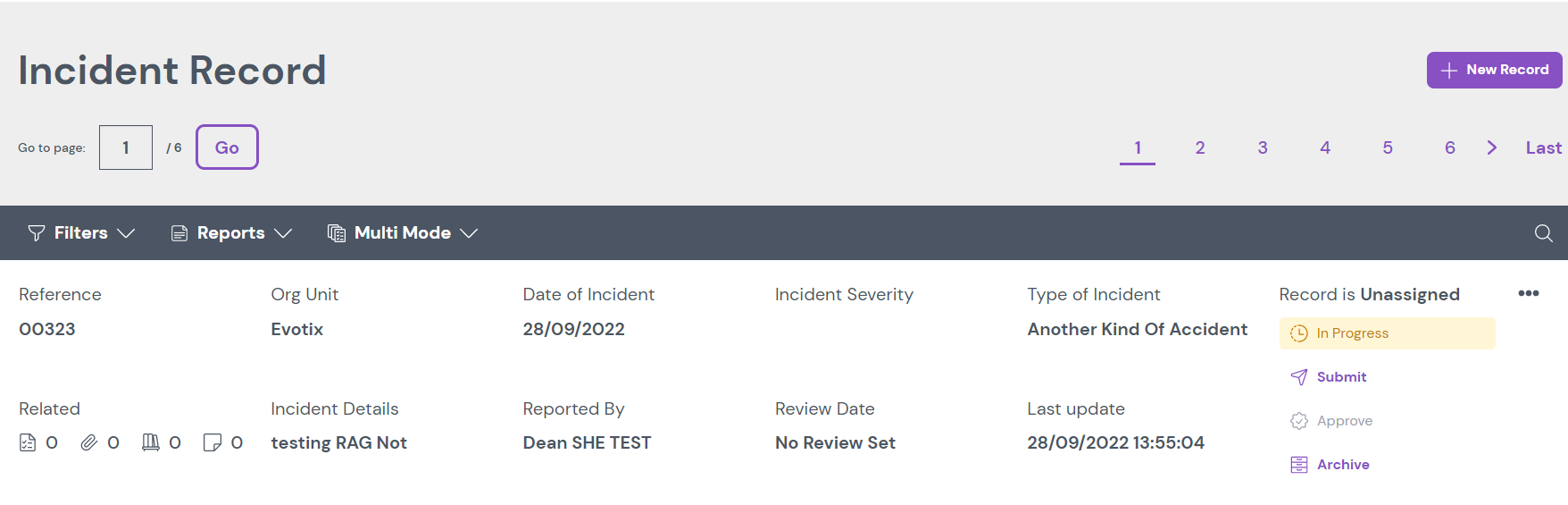This screenshot has height=505, width=1568.
Task: Click the In Progress status badge
Action: tap(1387, 333)
